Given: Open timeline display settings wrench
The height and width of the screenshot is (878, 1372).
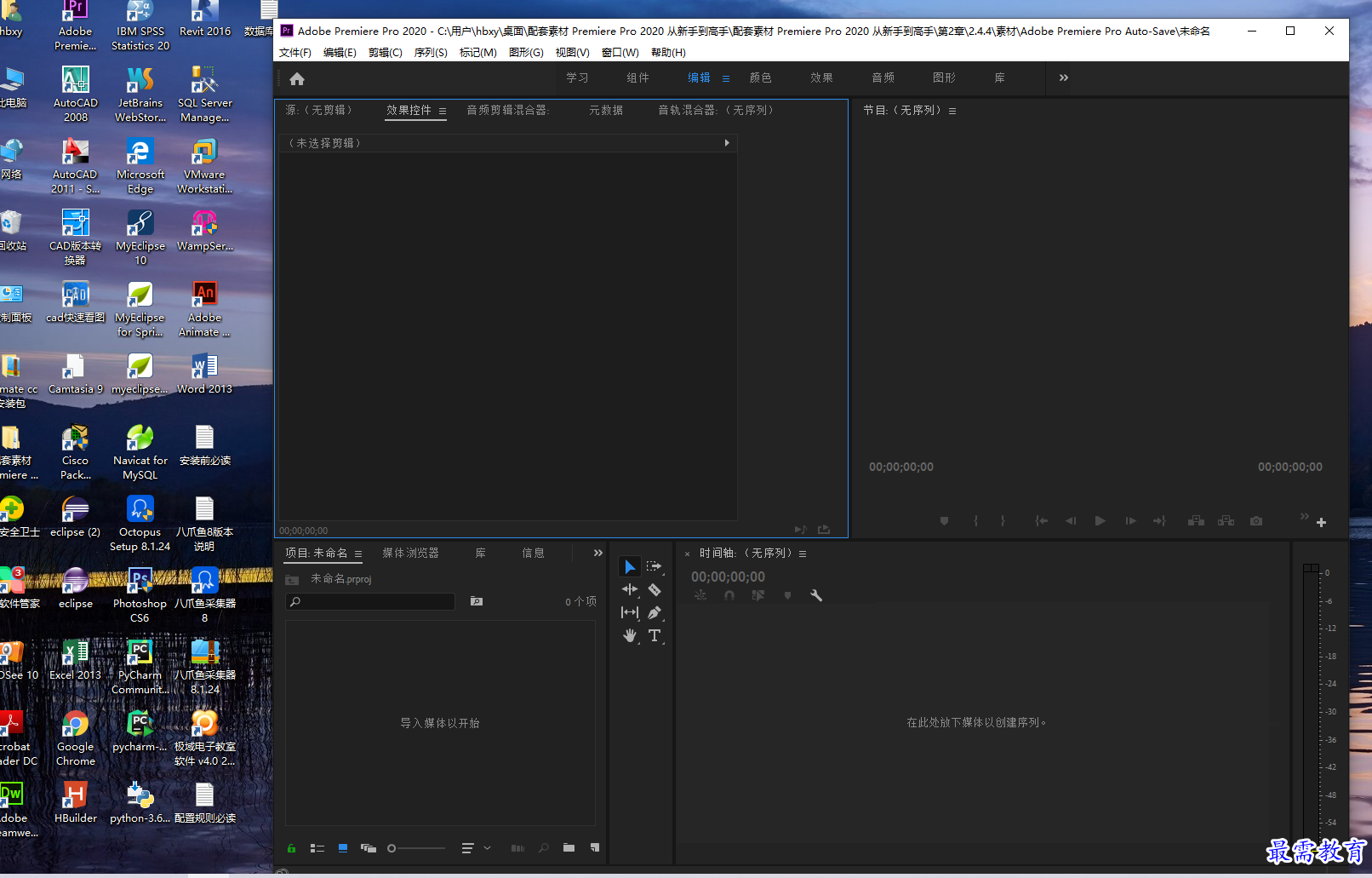Looking at the screenshot, I should [x=816, y=595].
